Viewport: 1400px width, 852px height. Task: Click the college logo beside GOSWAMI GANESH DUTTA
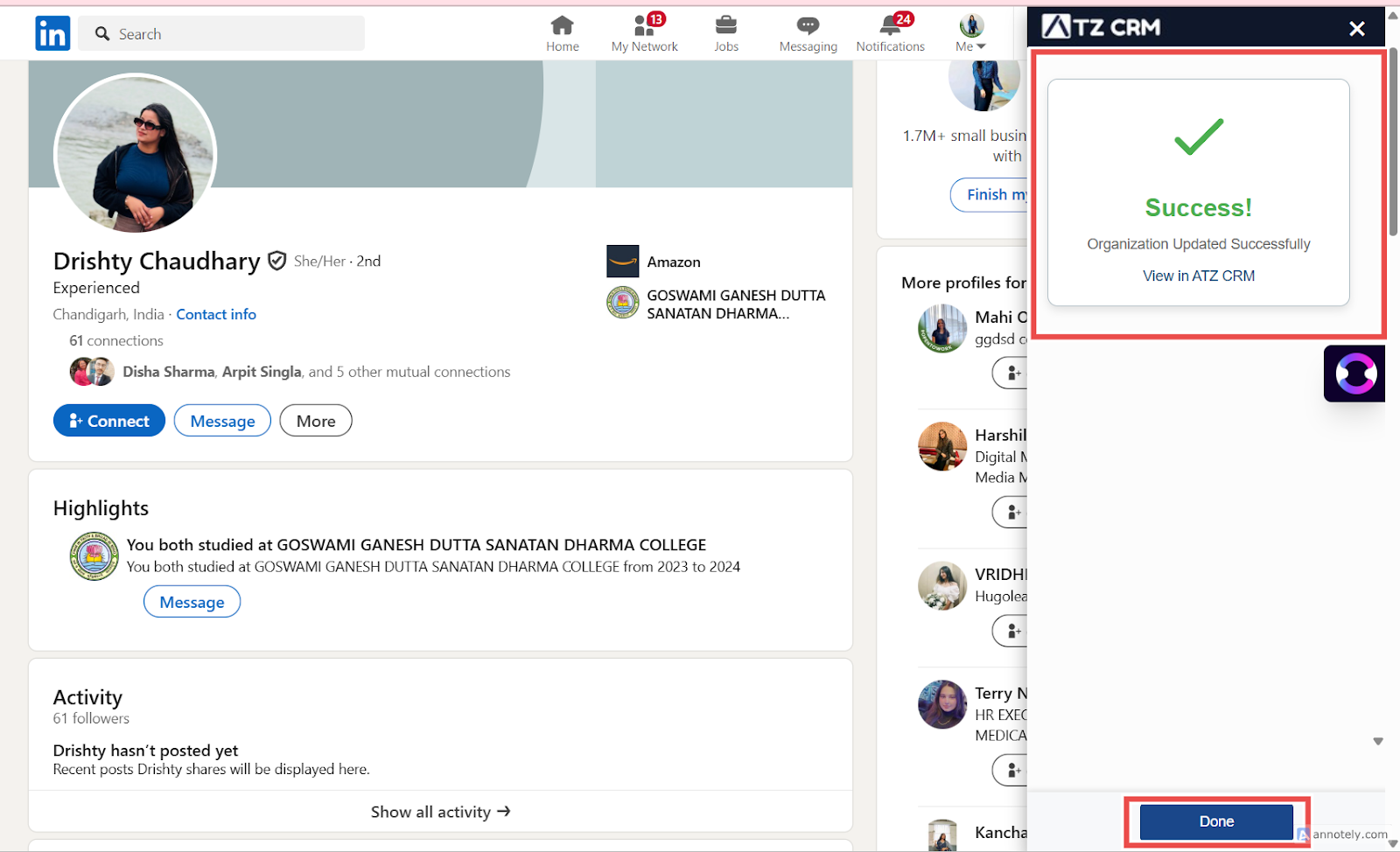click(x=623, y=303)
